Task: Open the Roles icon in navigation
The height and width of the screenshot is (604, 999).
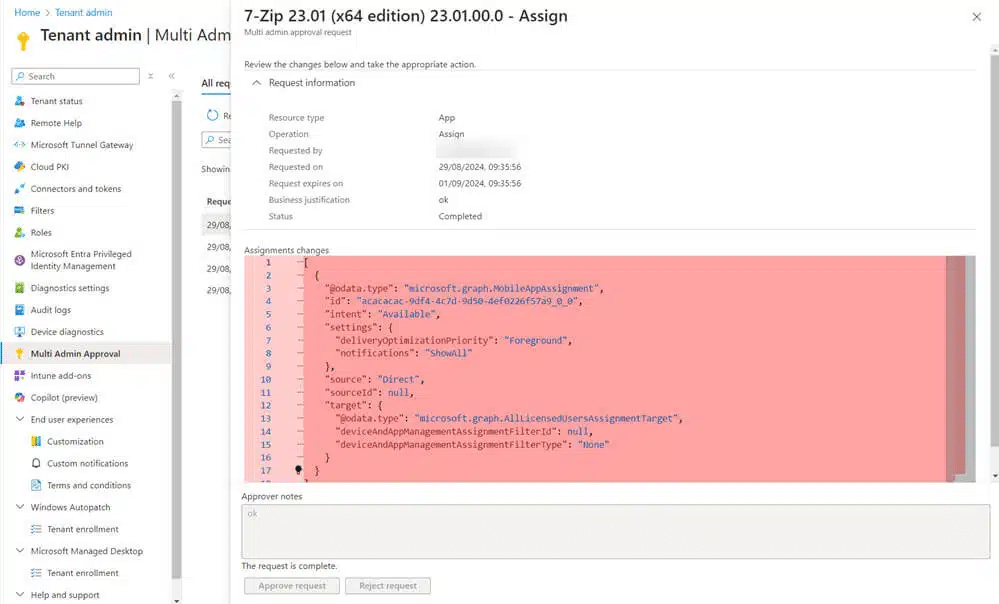Action: click(20, 233)
